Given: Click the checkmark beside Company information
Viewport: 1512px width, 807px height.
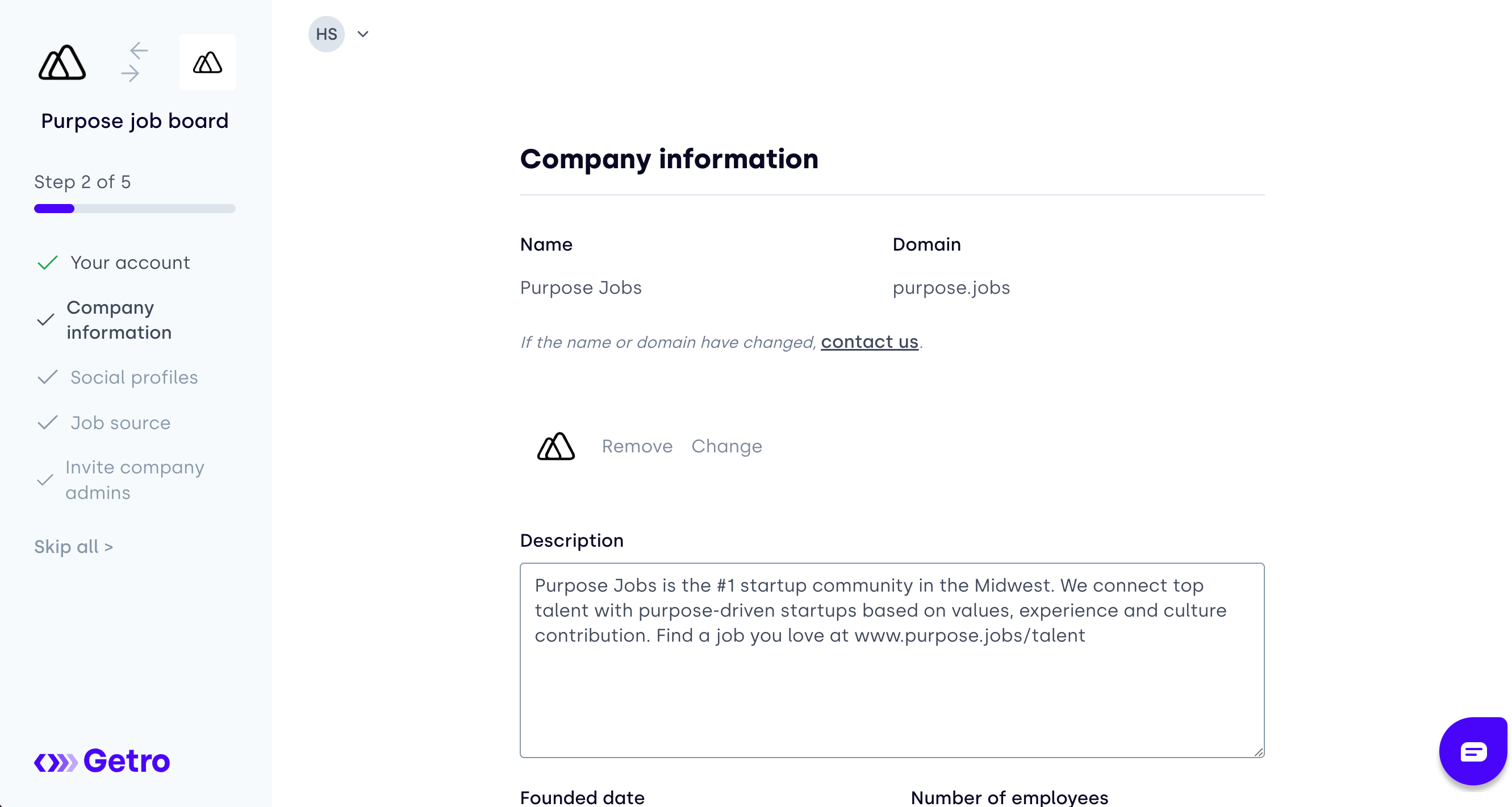Looking at the screenshot, I should click(x=45, y=320).
